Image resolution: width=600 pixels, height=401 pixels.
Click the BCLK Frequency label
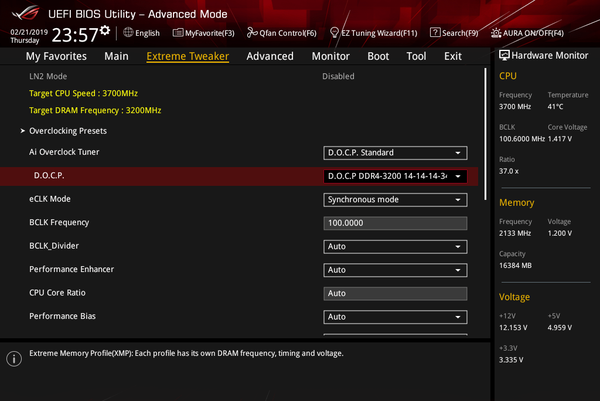(x=59, y=222)
